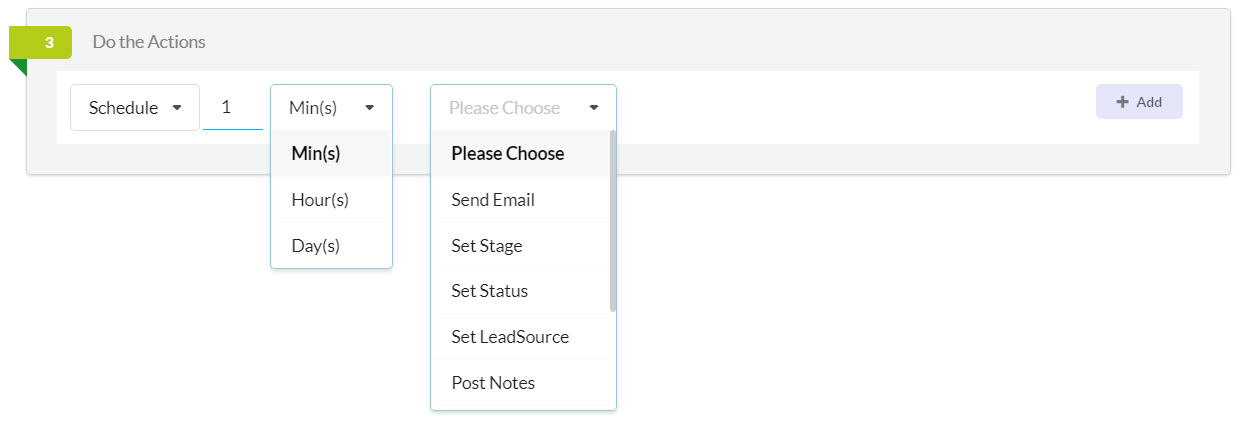Image resolution: width=1242 pixels, height=425 pixels.
Task: Click the schedule number input field
Action: 233,107
